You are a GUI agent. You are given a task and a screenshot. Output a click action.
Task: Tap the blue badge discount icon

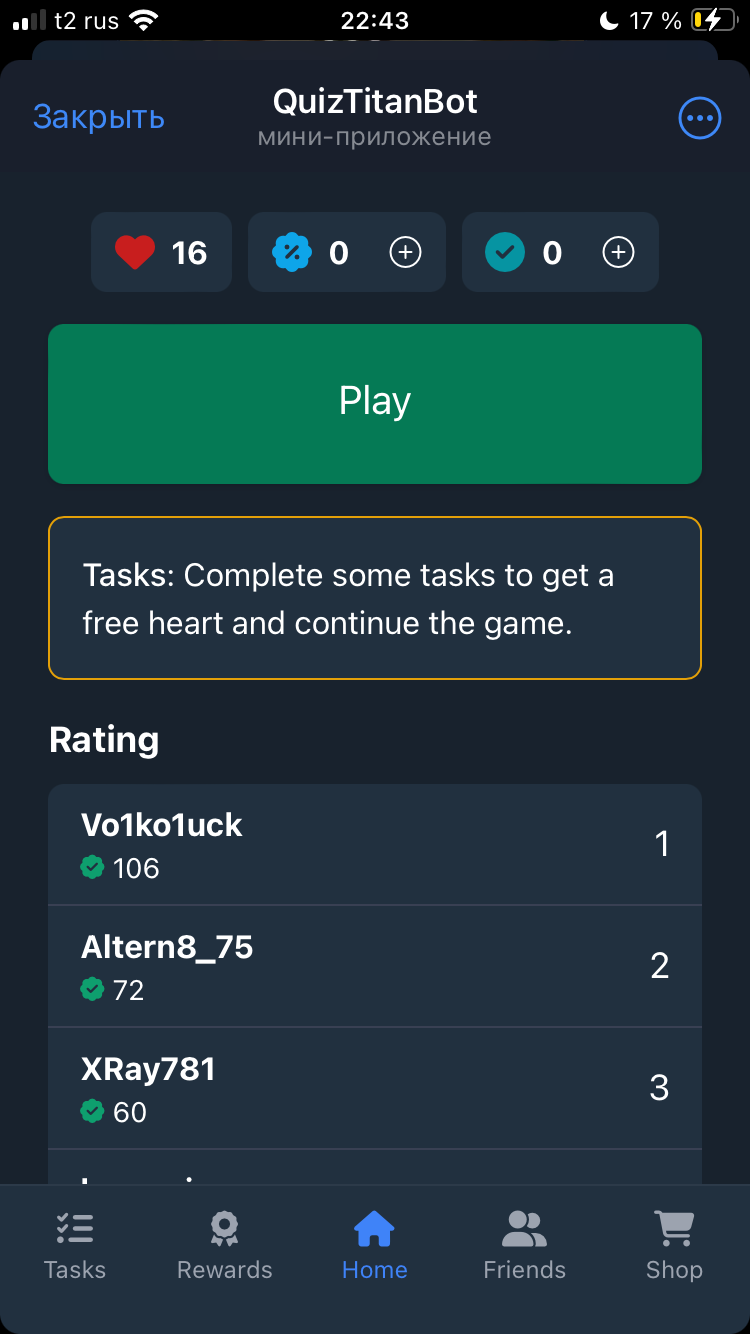pos(291,252)
